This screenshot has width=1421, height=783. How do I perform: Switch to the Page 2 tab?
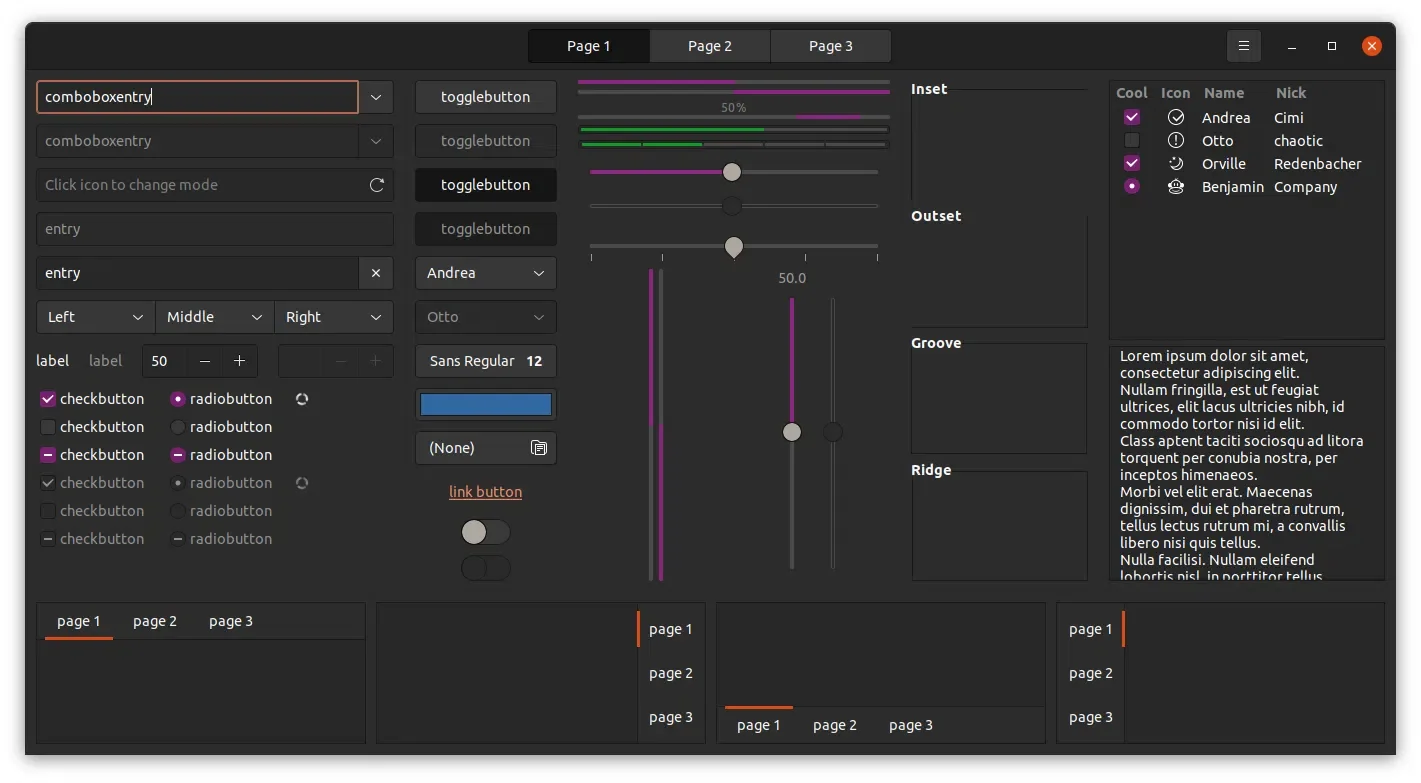click(709, 46)
